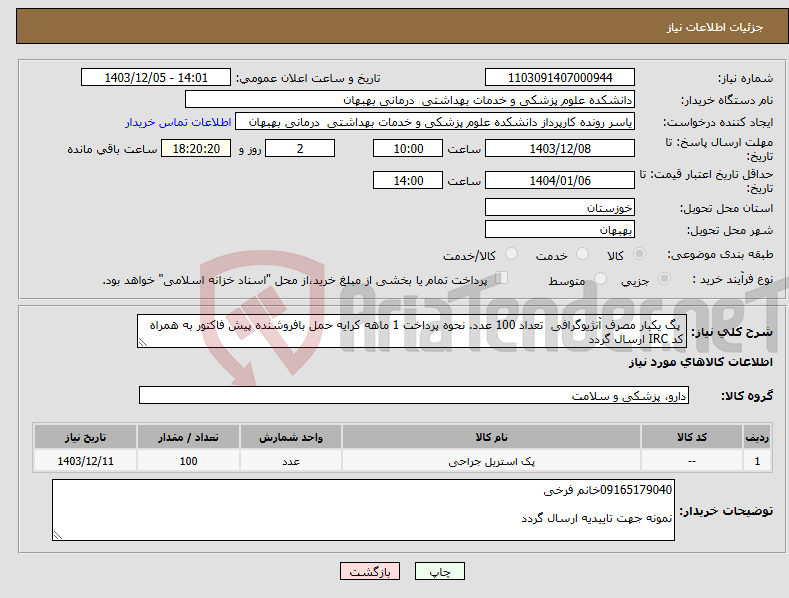Click the announcement date field 1403/12/05 - 14:01
This screenshot has width=789, height=598.
(155, 78)
